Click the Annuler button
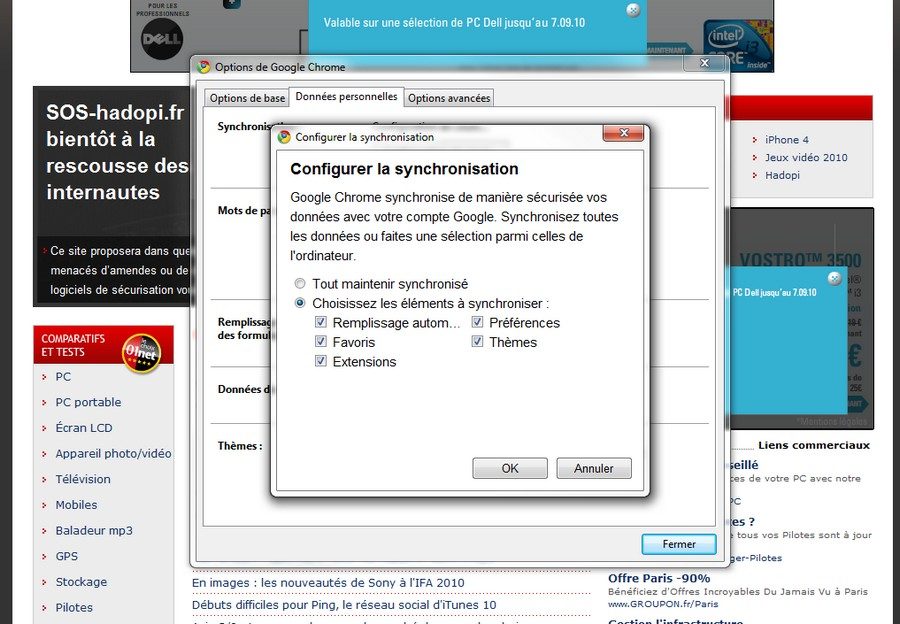The image size is (900, 624). 594,468
